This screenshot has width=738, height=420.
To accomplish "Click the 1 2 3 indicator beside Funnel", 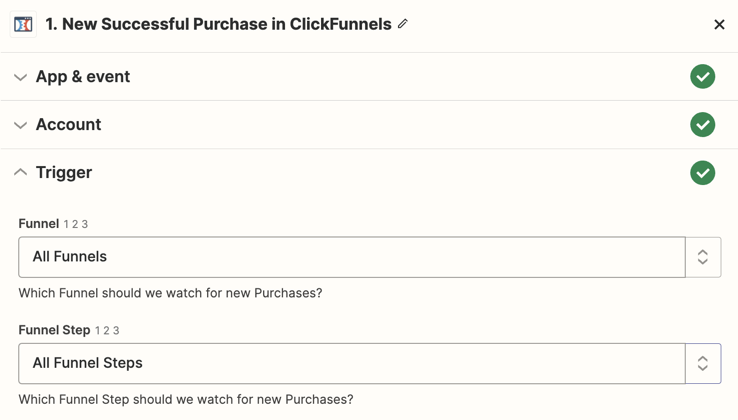I will coord(76,224).
